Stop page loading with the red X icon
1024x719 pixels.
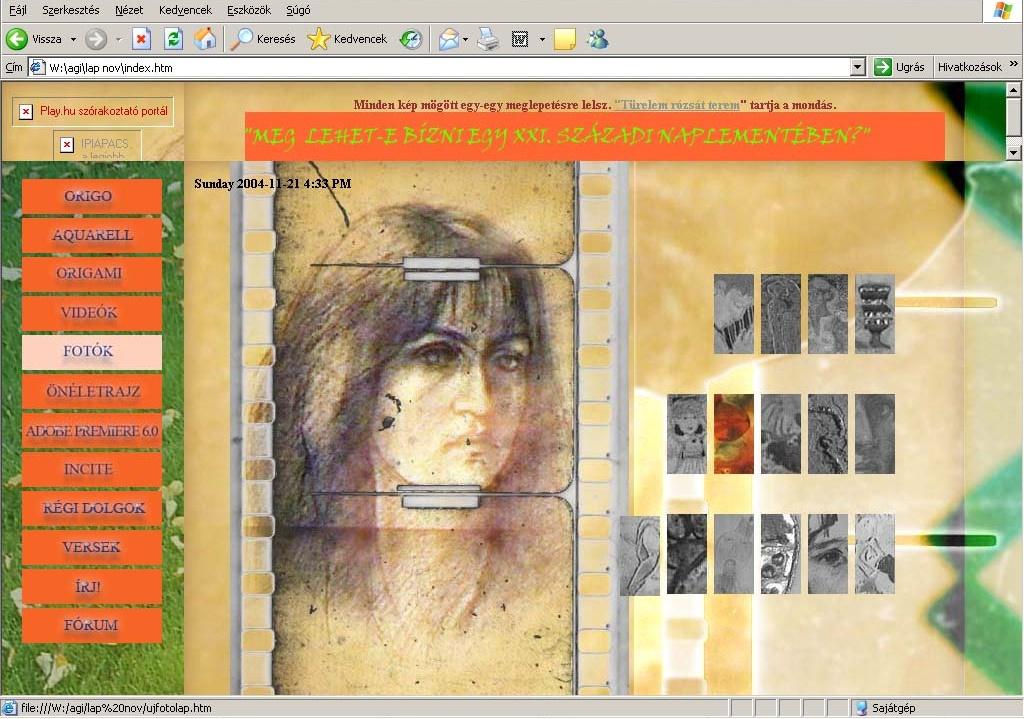pos(141,39)
